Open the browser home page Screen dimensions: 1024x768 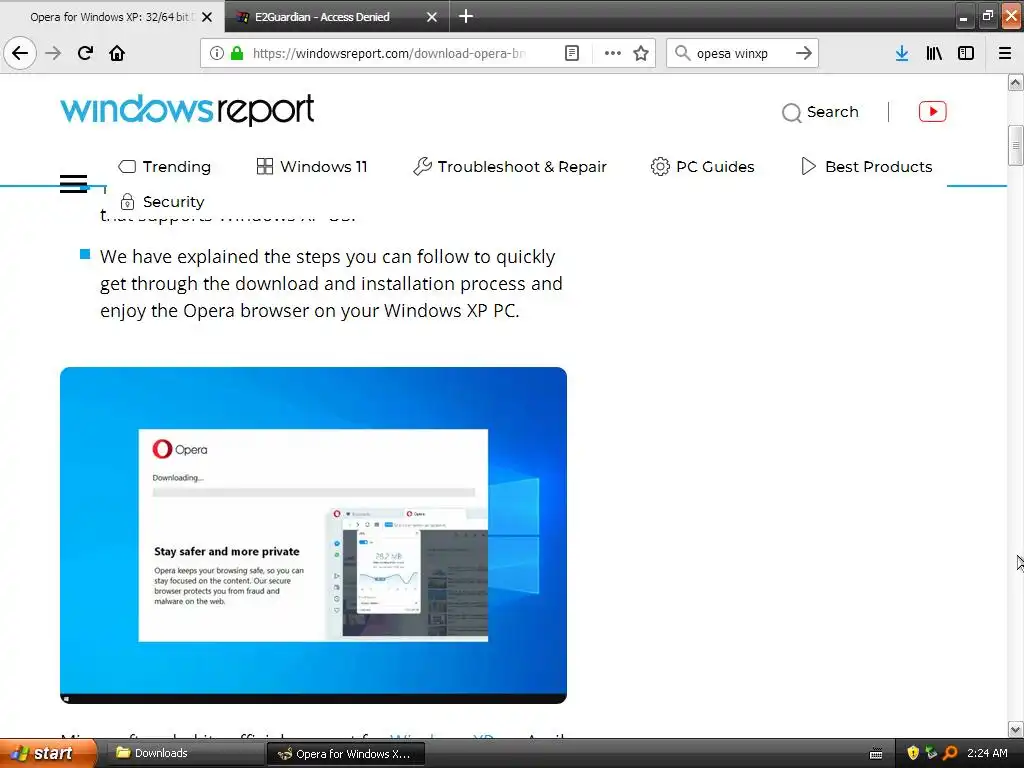[117, 53]
